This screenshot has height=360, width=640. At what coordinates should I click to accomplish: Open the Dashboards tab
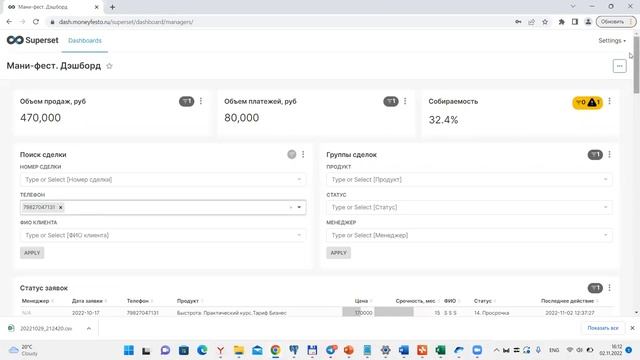[x=85, y=40]
